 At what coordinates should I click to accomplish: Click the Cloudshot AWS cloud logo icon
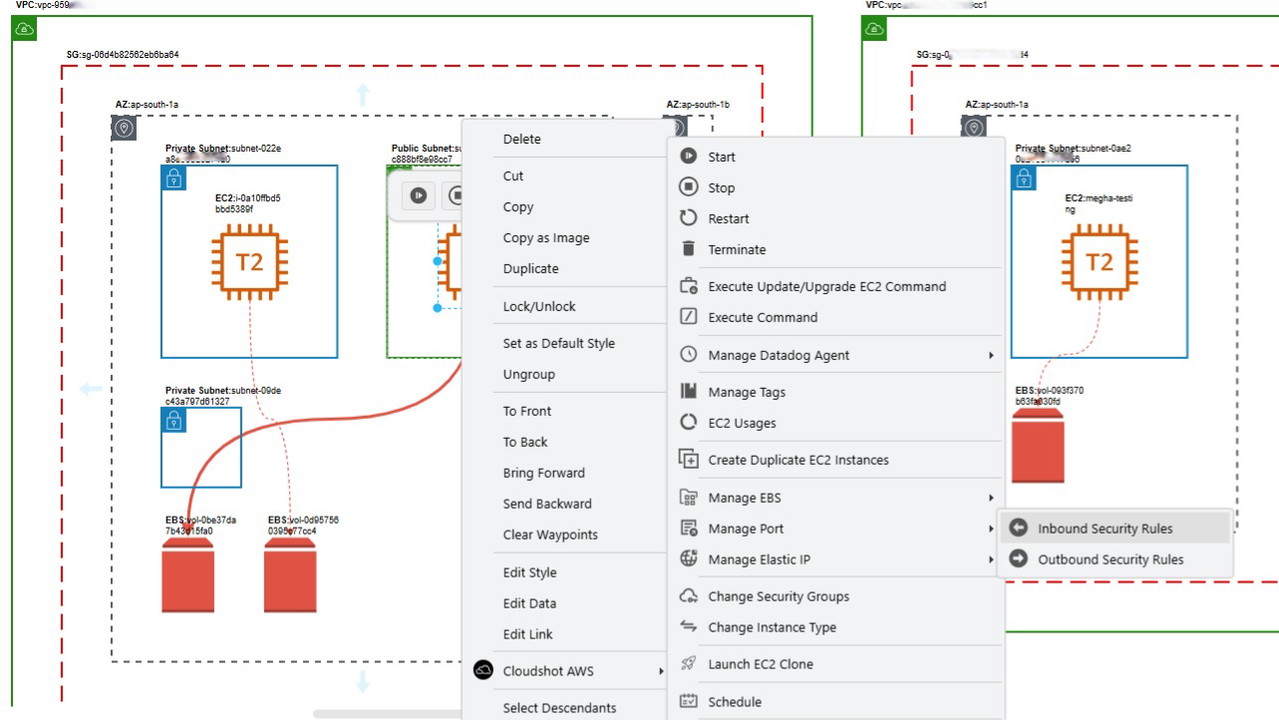click(x=484, y=671)
